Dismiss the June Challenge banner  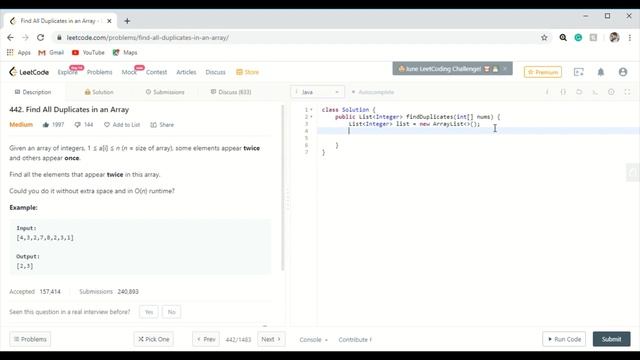click(x=505, y=69)
